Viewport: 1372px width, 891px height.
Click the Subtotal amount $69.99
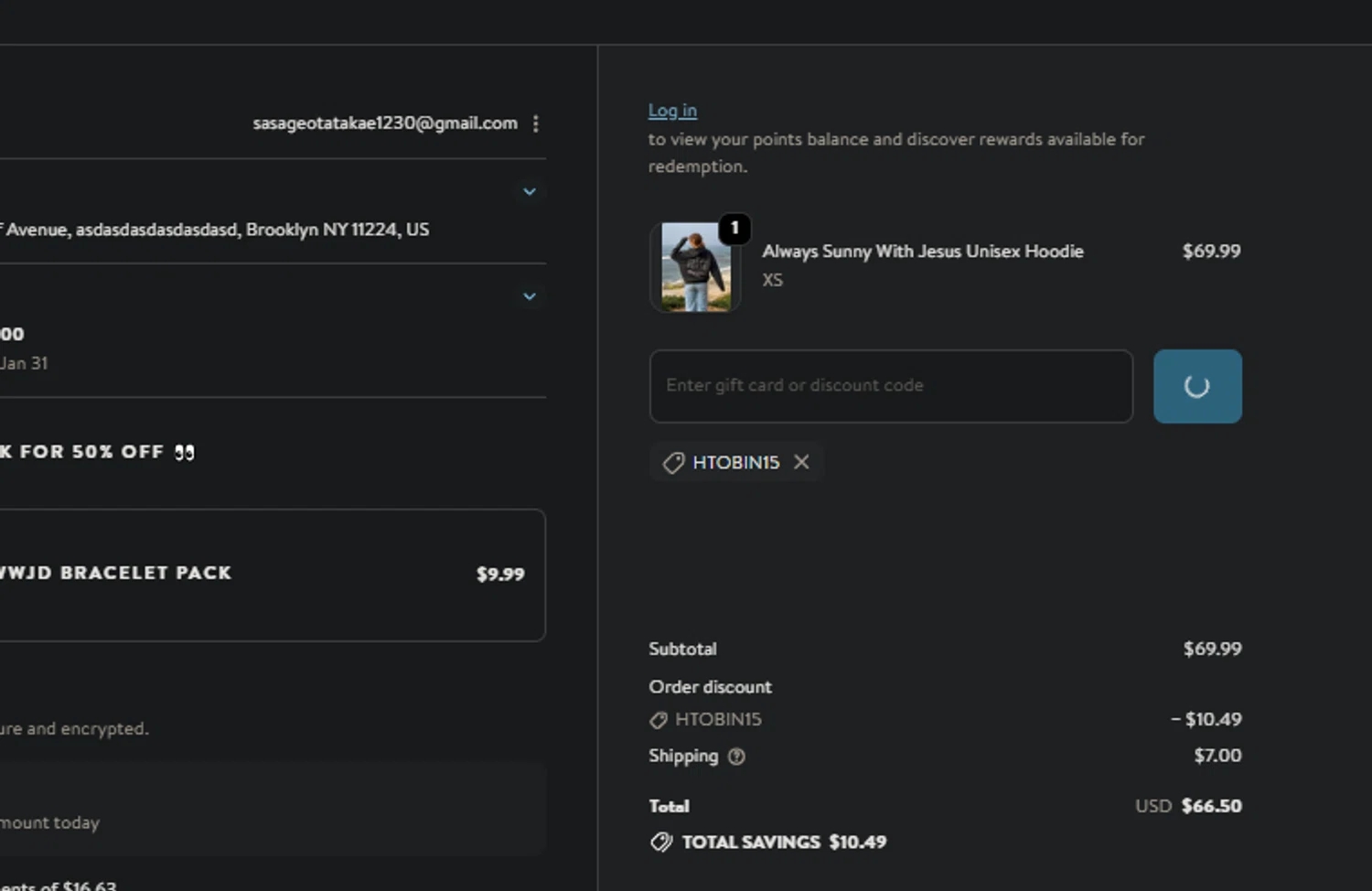[x=1212, y=649]
